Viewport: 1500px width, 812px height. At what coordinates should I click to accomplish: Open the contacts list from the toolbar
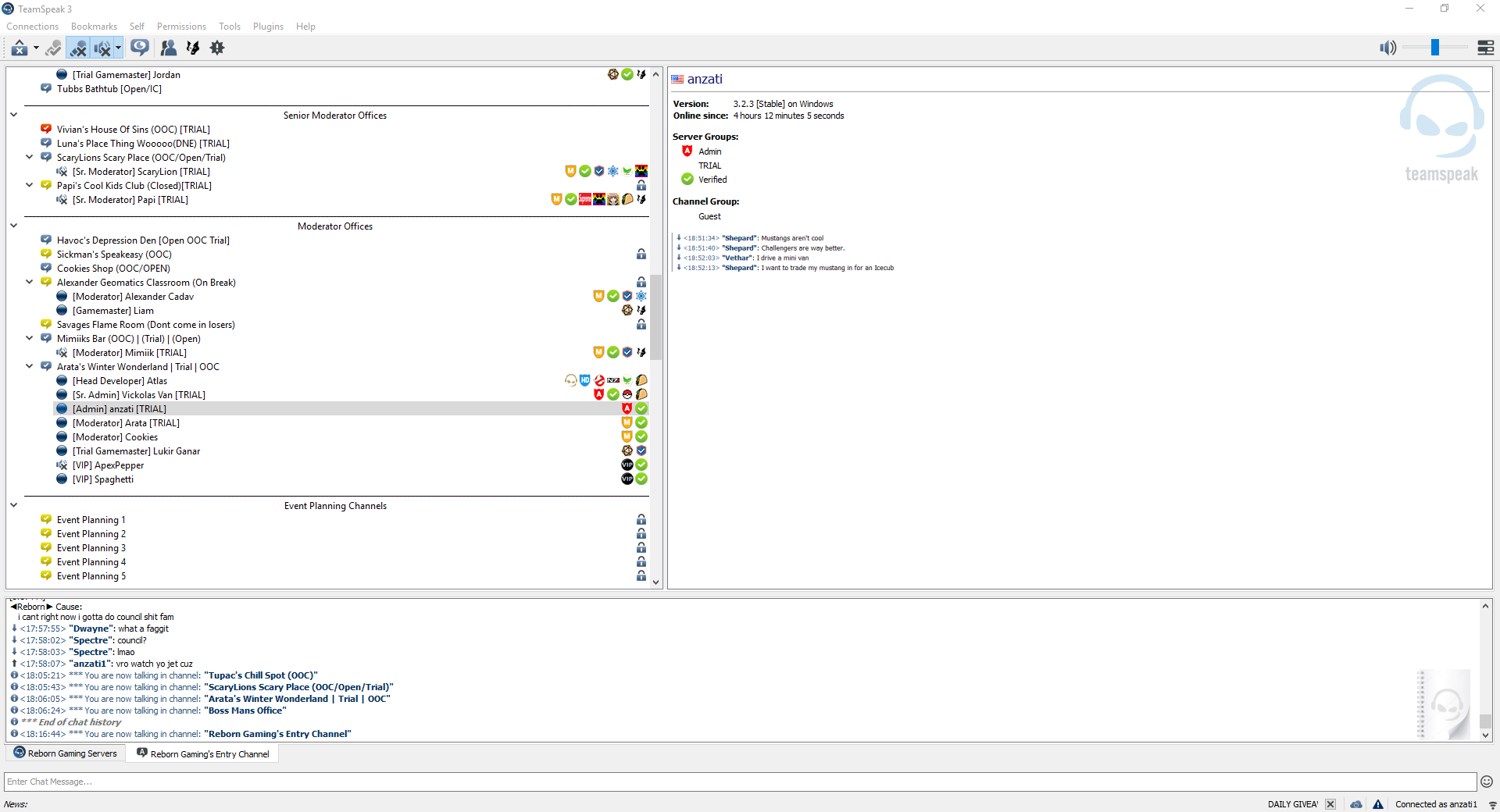[x=168, y=48]
